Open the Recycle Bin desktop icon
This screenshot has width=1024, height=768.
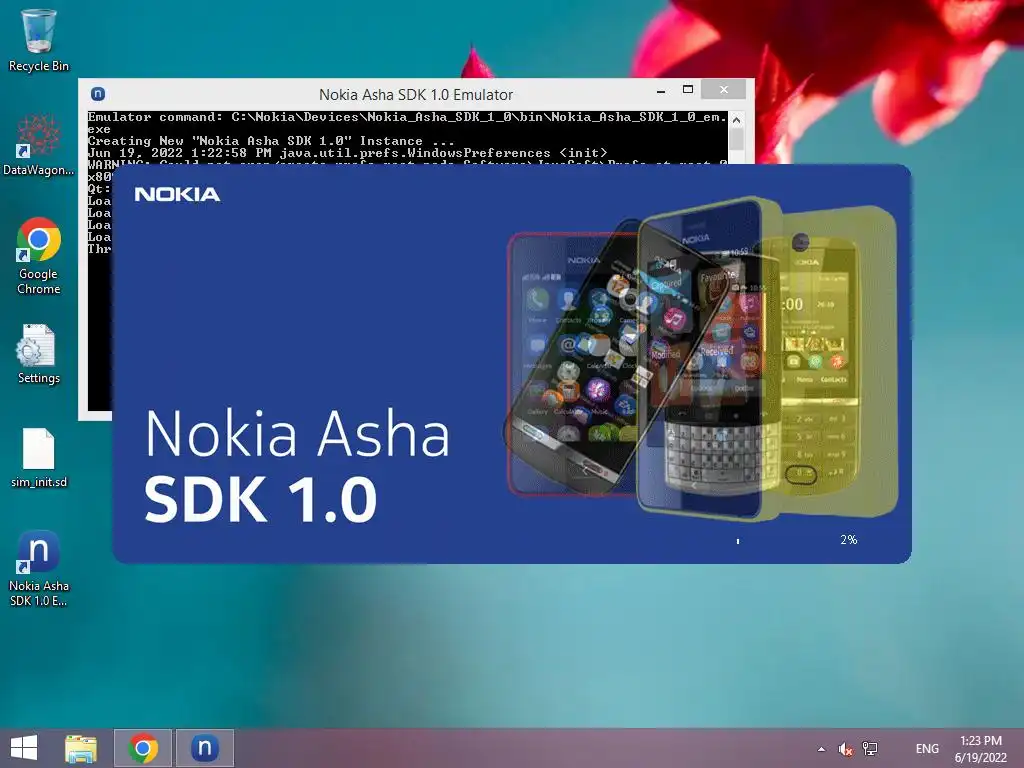pyautogui.click(x=39, y=39)
